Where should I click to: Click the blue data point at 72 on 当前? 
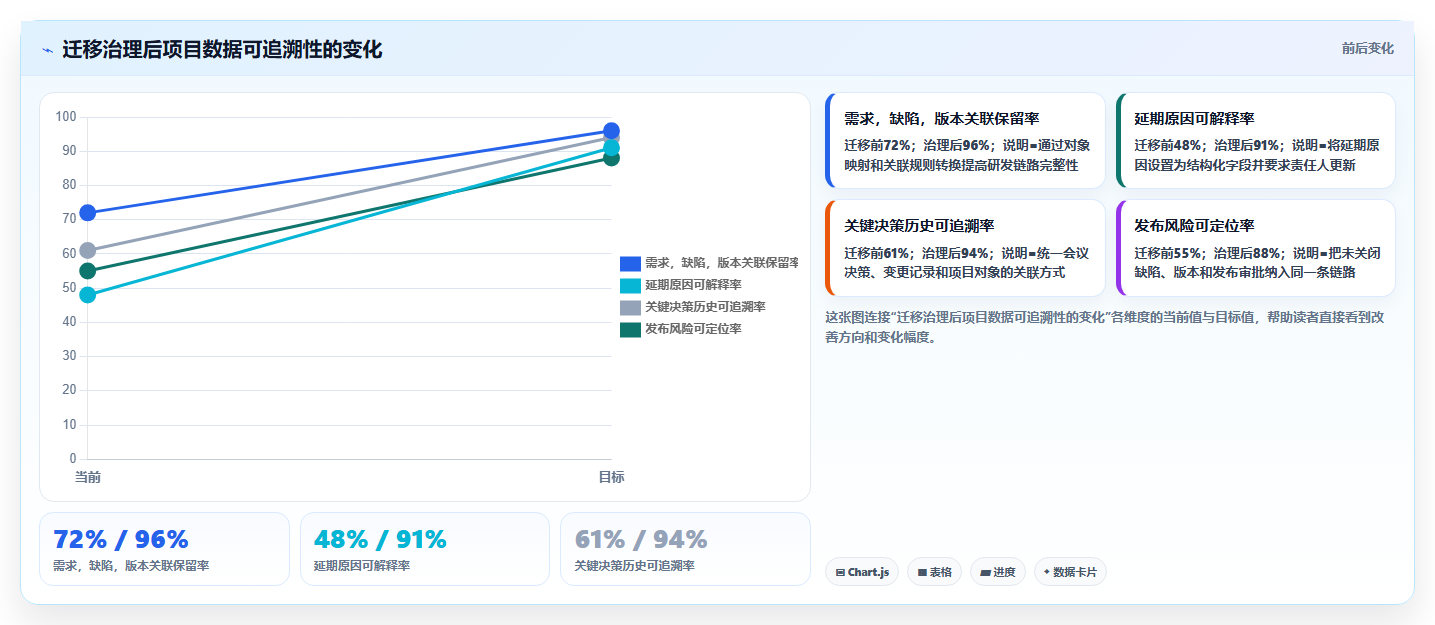pos(88,212)
